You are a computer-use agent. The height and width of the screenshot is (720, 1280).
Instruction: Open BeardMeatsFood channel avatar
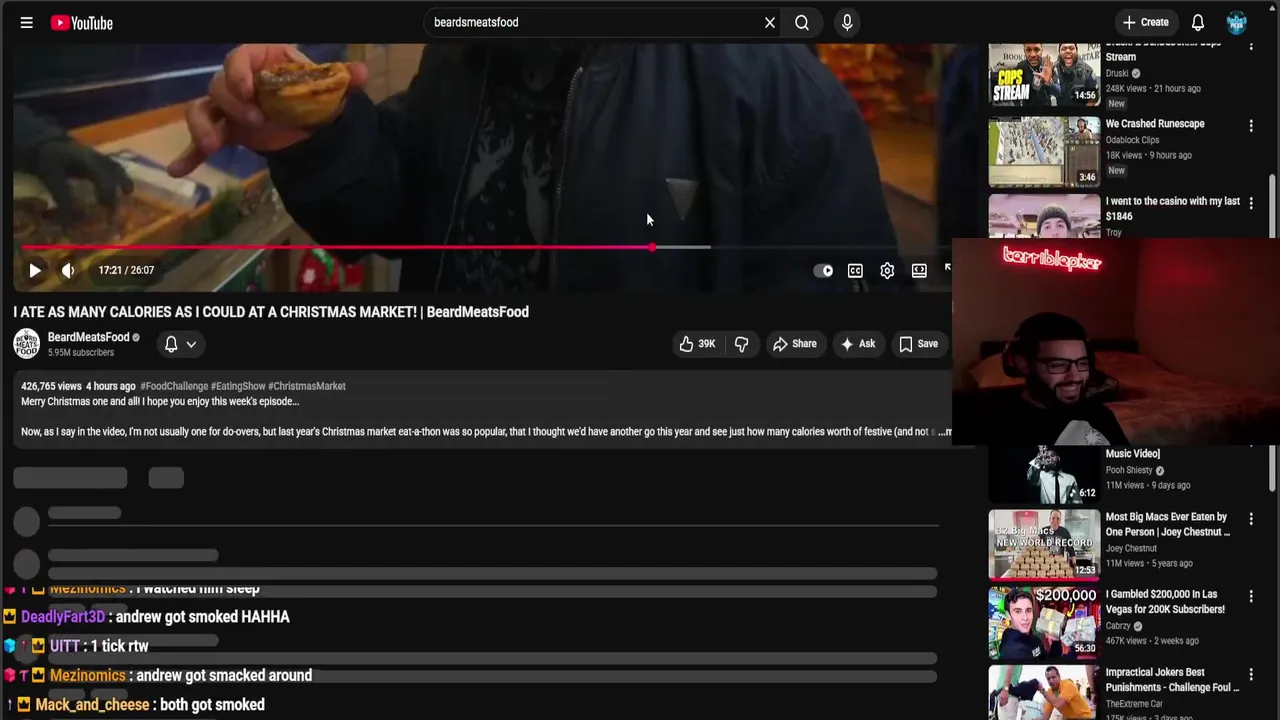pos(27,343)
